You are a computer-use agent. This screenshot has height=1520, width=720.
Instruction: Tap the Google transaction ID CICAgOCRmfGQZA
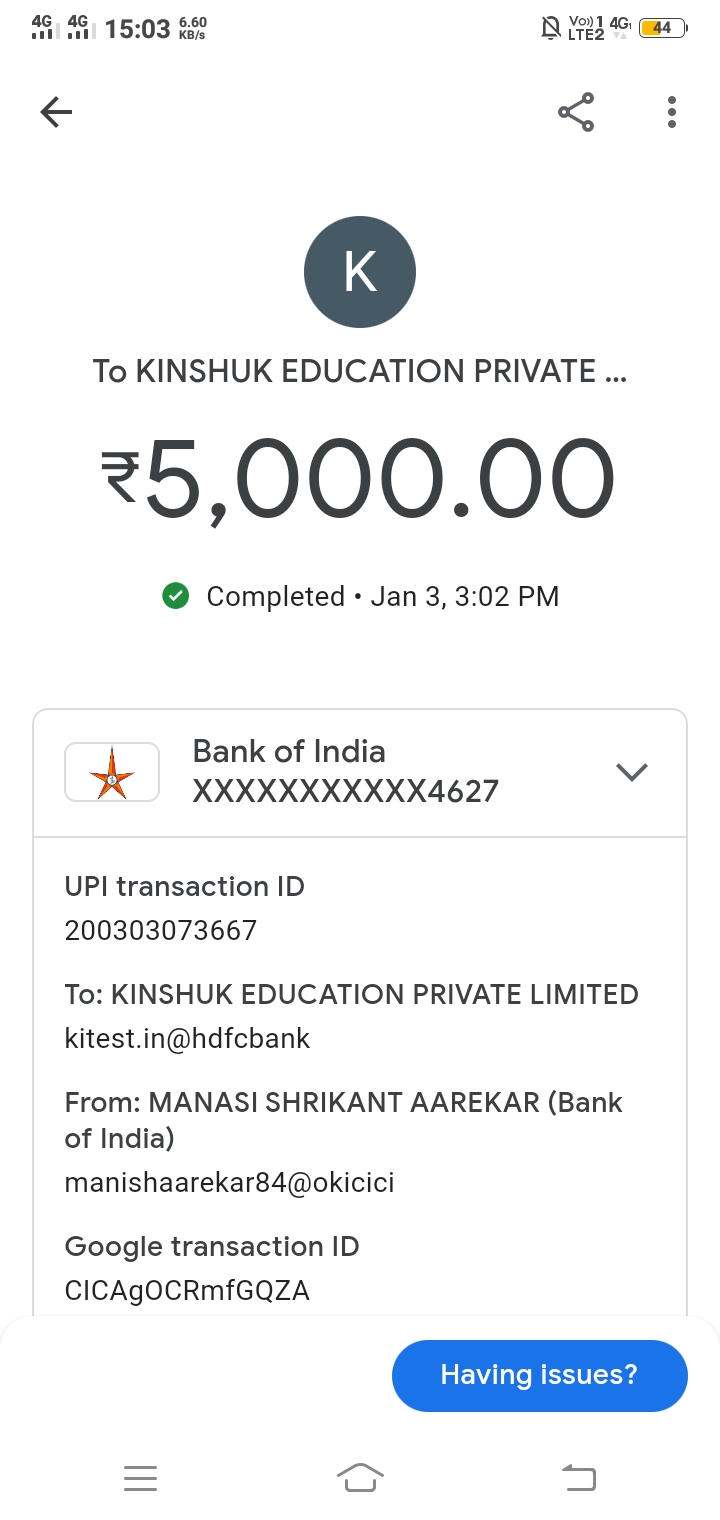(x=187, y=1291)
